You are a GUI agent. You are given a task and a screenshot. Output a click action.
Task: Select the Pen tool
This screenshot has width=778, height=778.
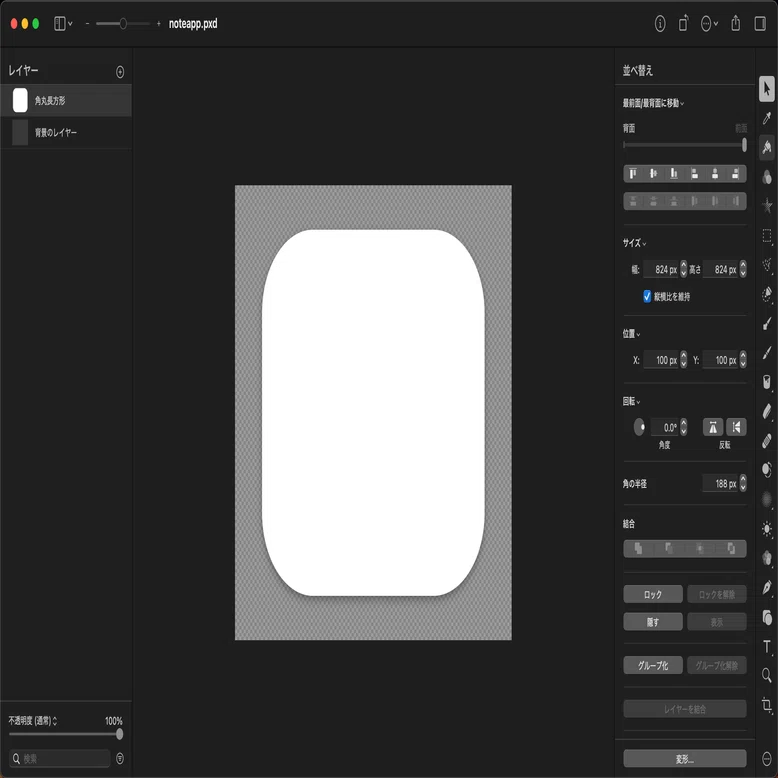pyautogui.click(x=767, y=587)
